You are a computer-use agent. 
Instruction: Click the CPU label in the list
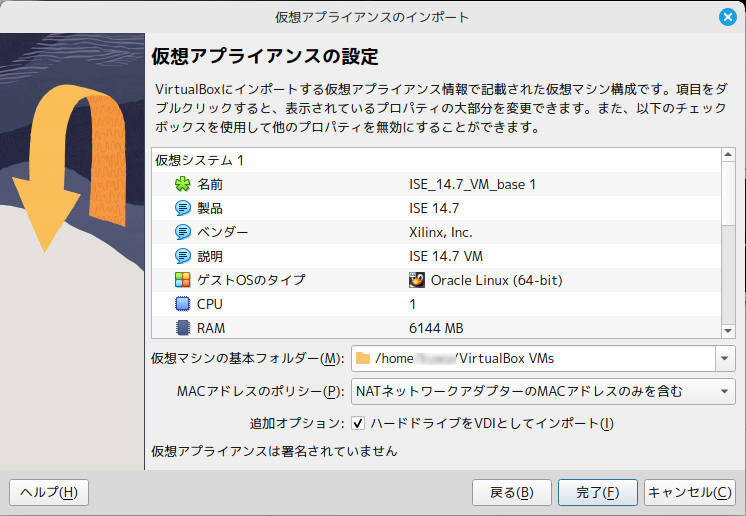pyautogui.click(x=210, y=304)
